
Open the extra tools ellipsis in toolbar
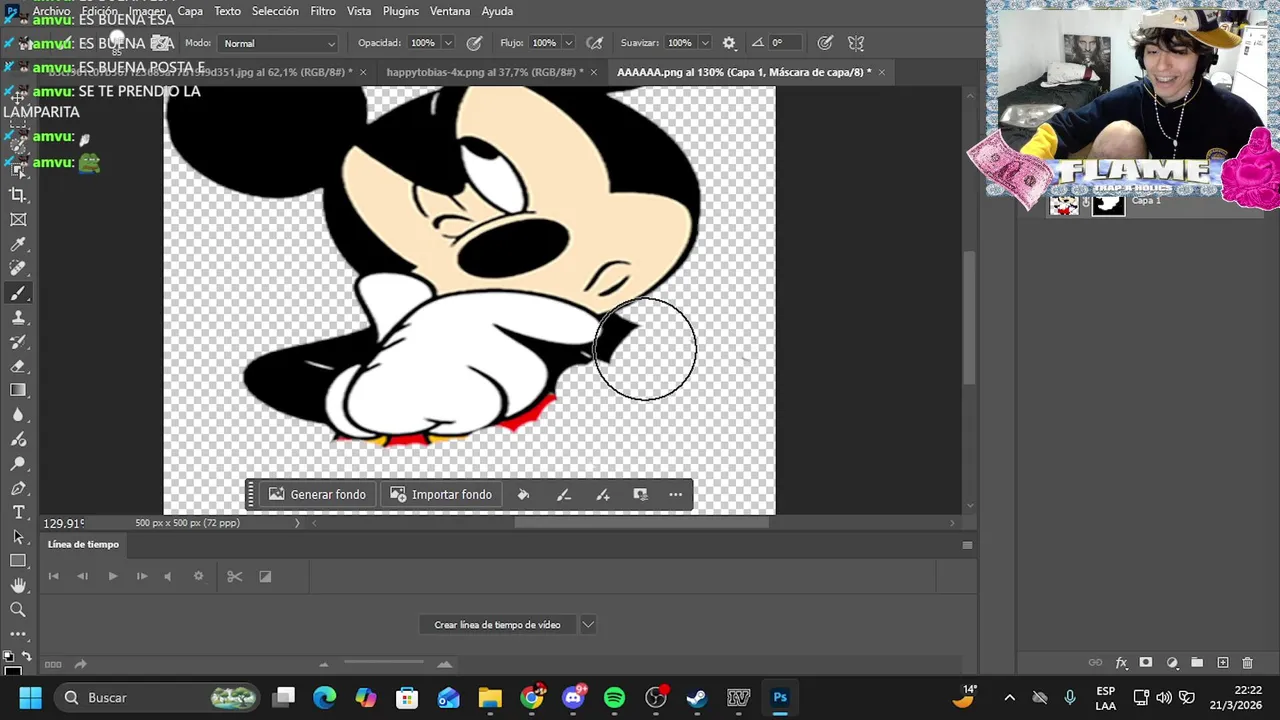[x=18, y=633]
